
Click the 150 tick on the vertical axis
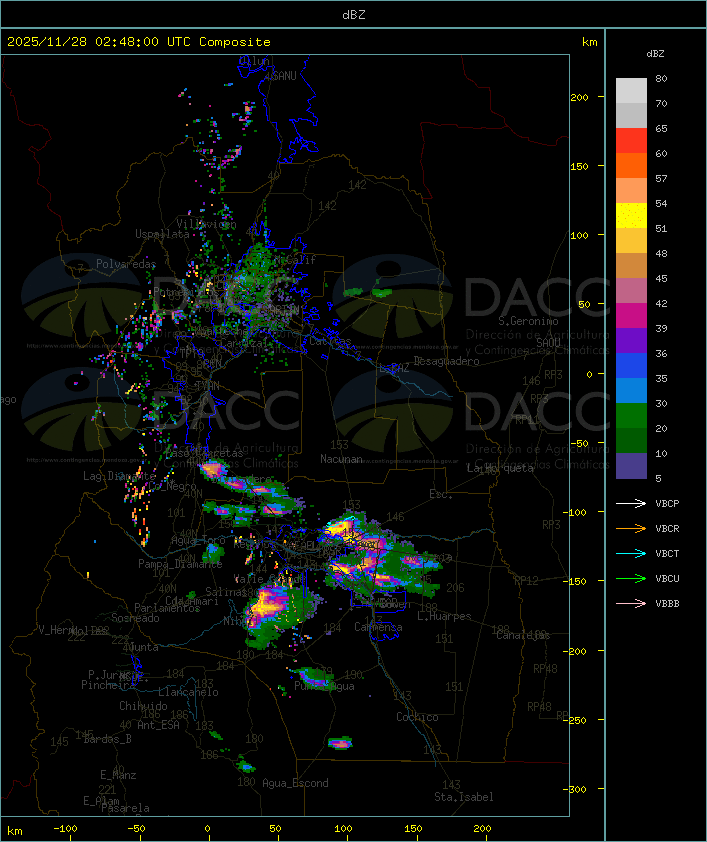(579, 166)
